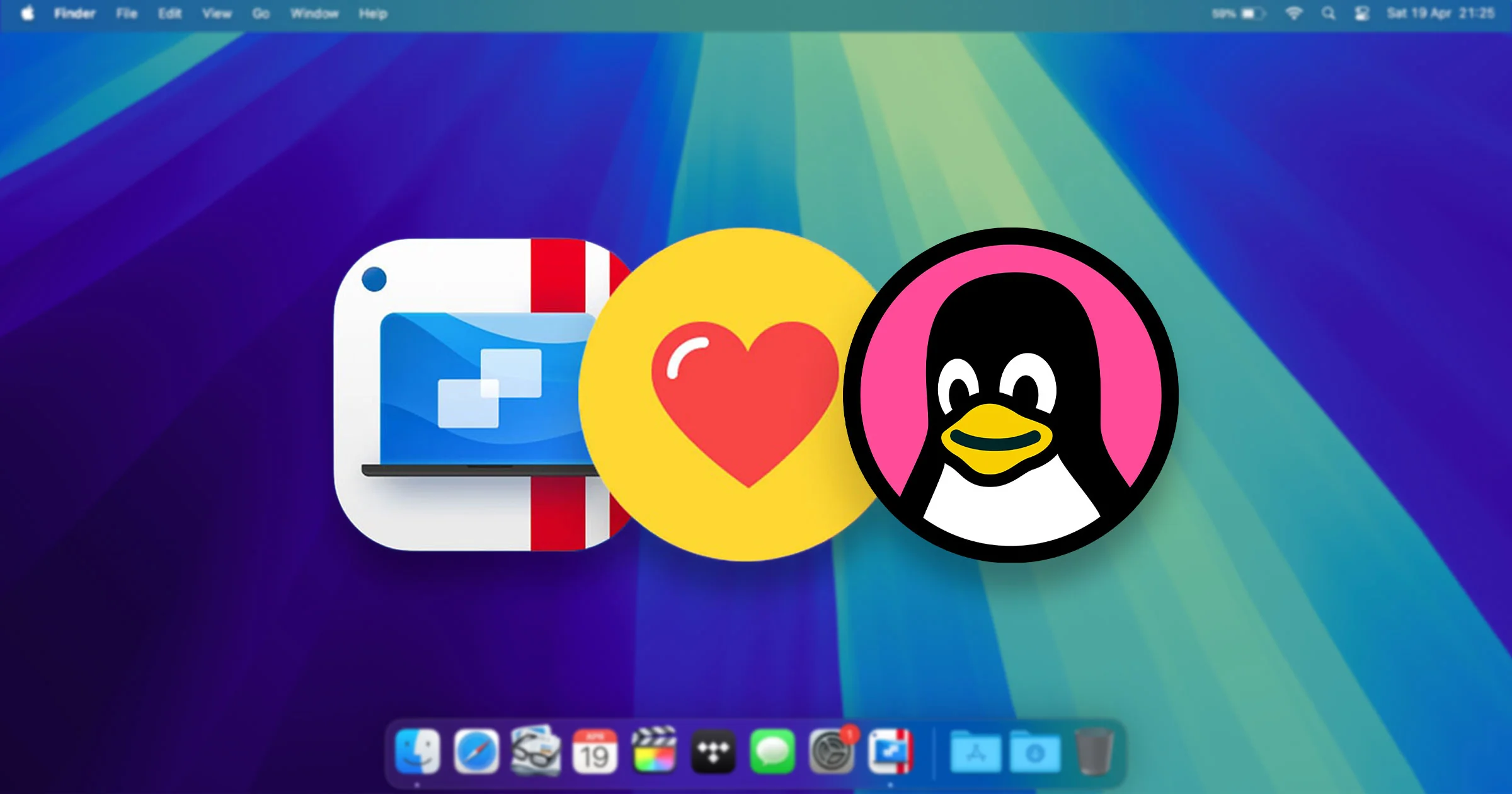Viewport: 1512px width, 794px height.
Task: Open Messages from the Dock
Action: (772, 751)
